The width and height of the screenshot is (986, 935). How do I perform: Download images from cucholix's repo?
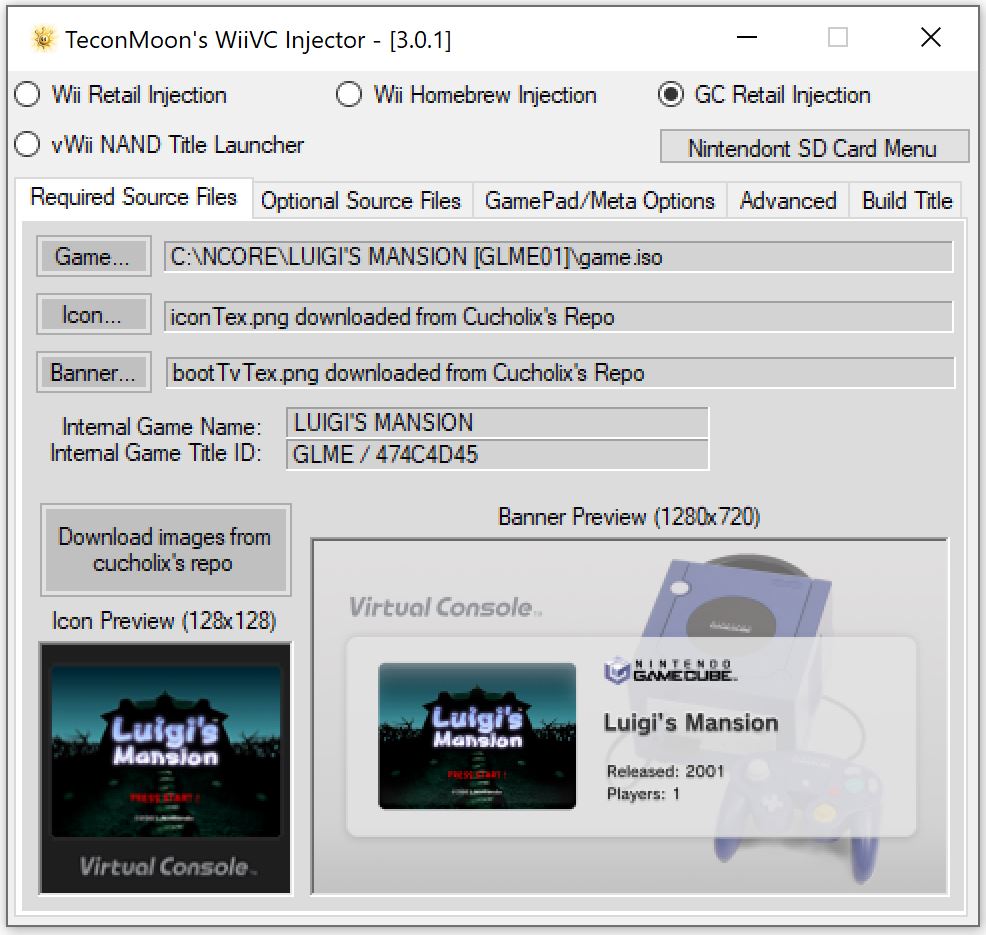pos(165,550)
